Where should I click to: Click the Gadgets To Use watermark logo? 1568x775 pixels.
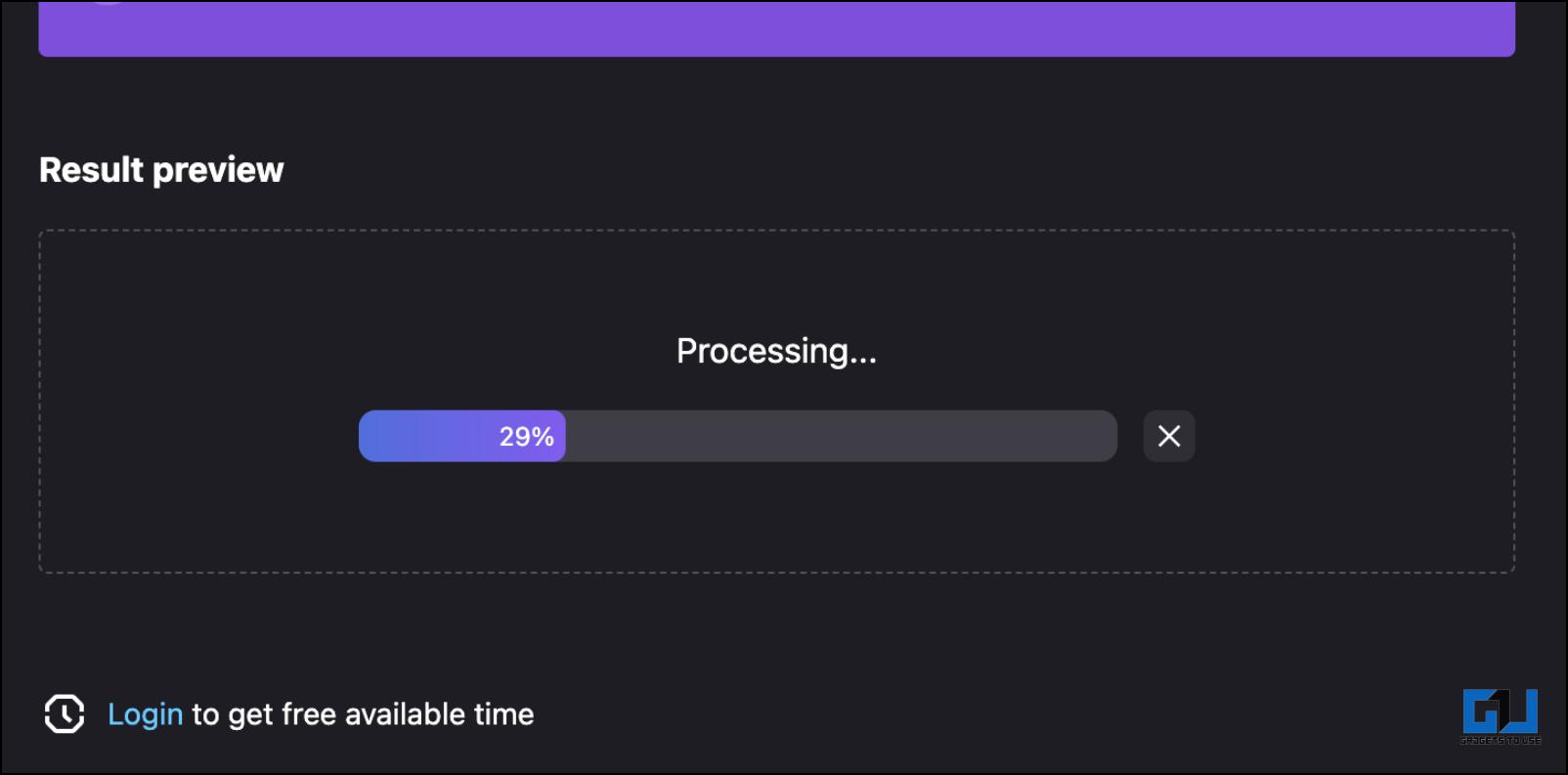tap(1501, 716)
